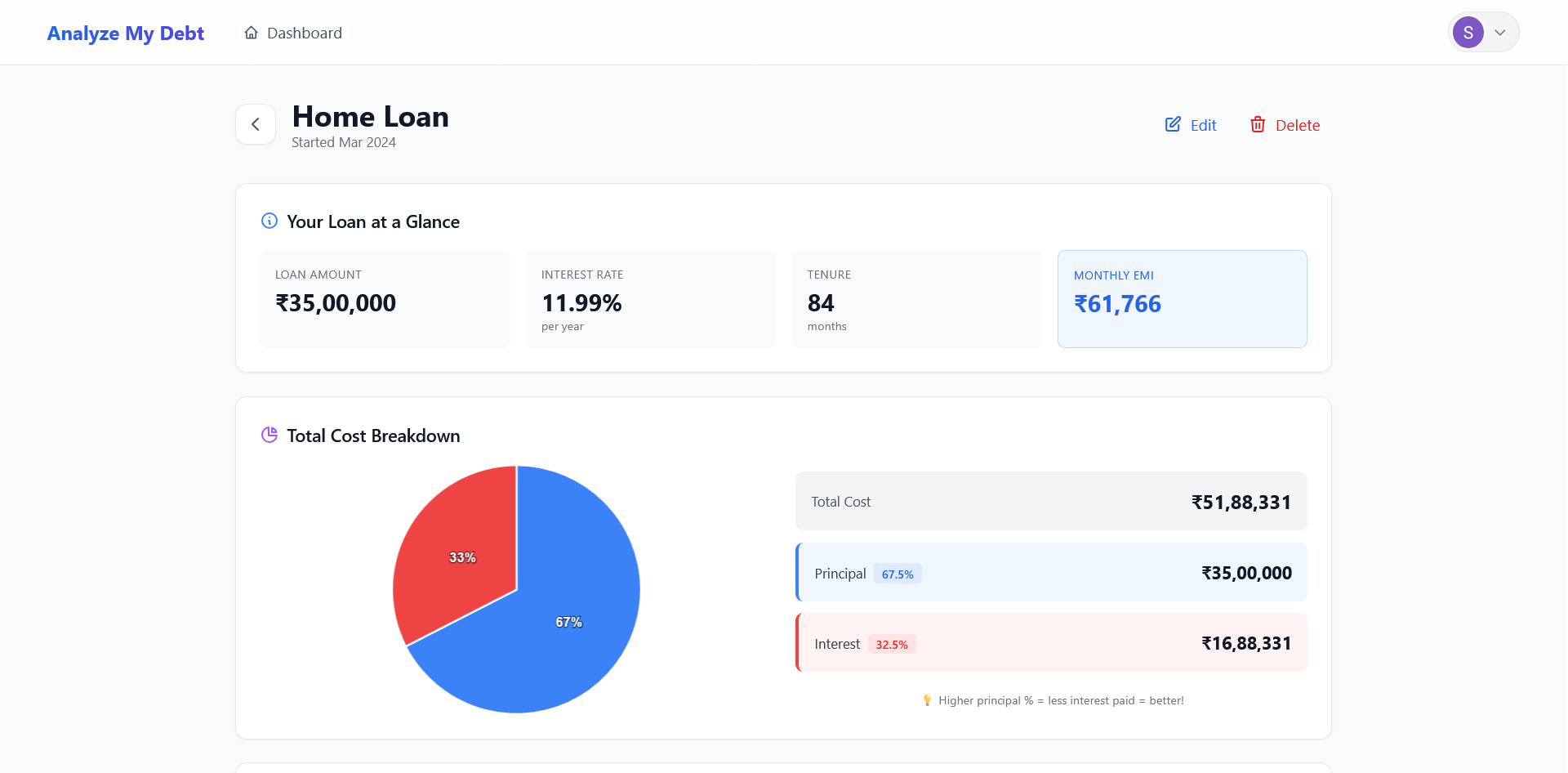This screenshot has height=773, width=1568.
Task: Select the Interest row showing ₹16,88,331
Action: point(1050,642)
